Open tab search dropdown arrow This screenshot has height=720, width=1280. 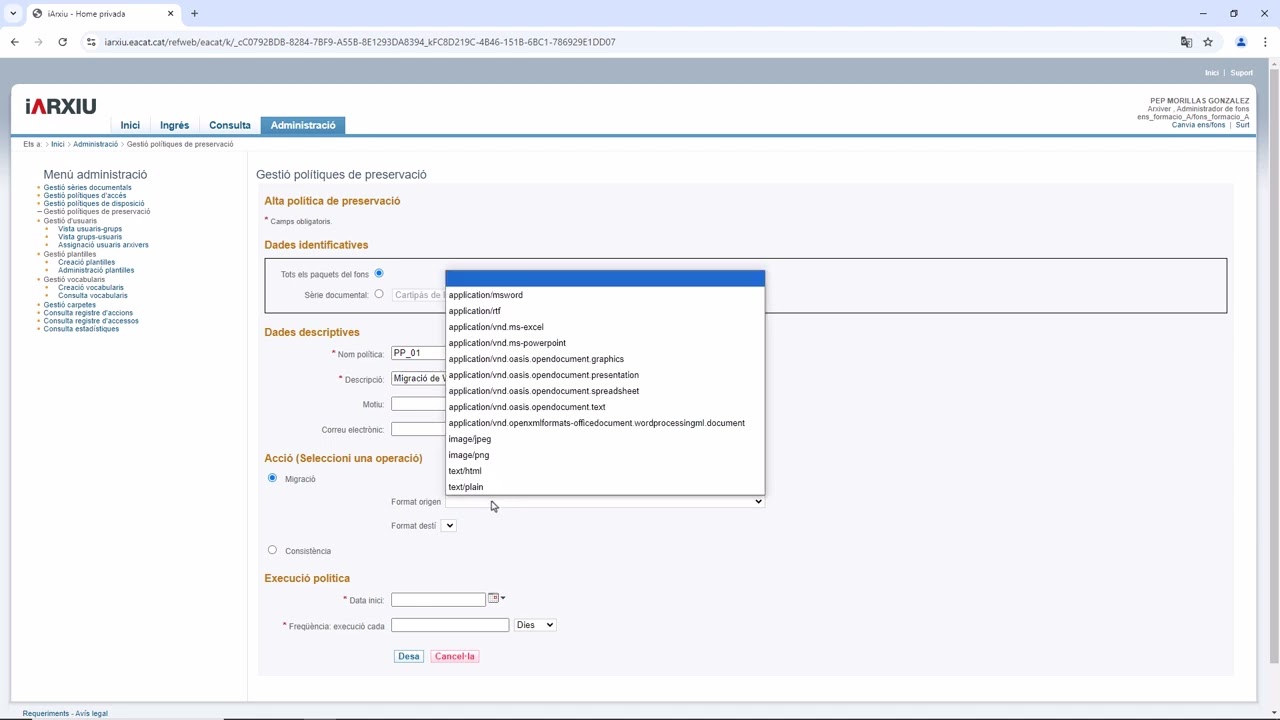pyautogui.click(x=13, y=14)
